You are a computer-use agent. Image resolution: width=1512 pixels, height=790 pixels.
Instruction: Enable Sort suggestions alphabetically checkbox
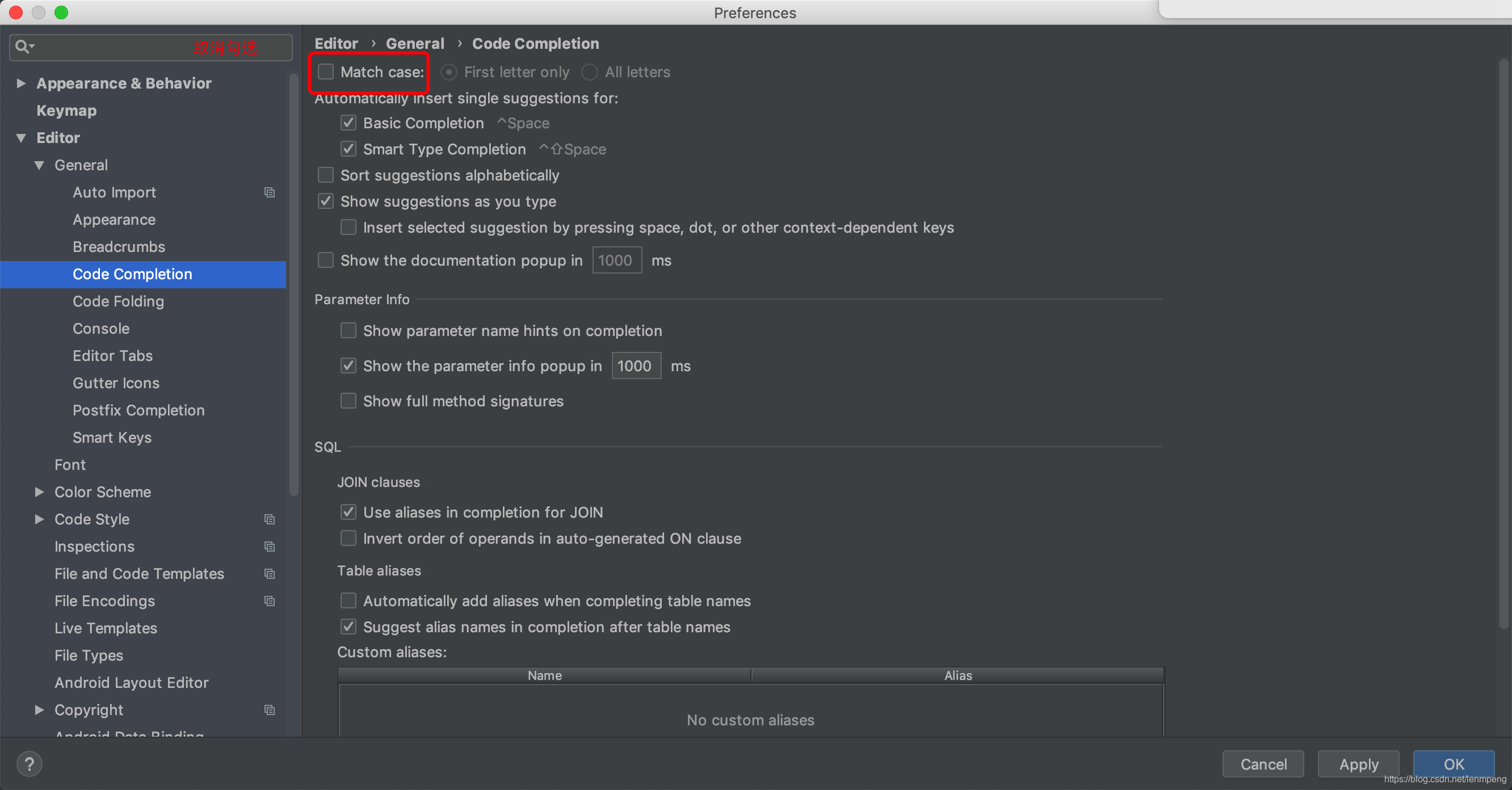pos(326,174)
